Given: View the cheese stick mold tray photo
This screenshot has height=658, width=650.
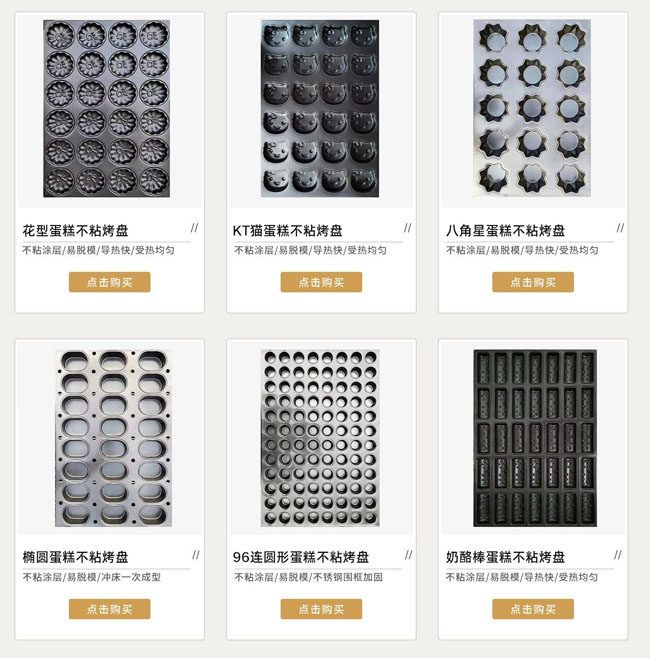Looking at the screenshot, I should pyautogui.click(x=535, y=438).
